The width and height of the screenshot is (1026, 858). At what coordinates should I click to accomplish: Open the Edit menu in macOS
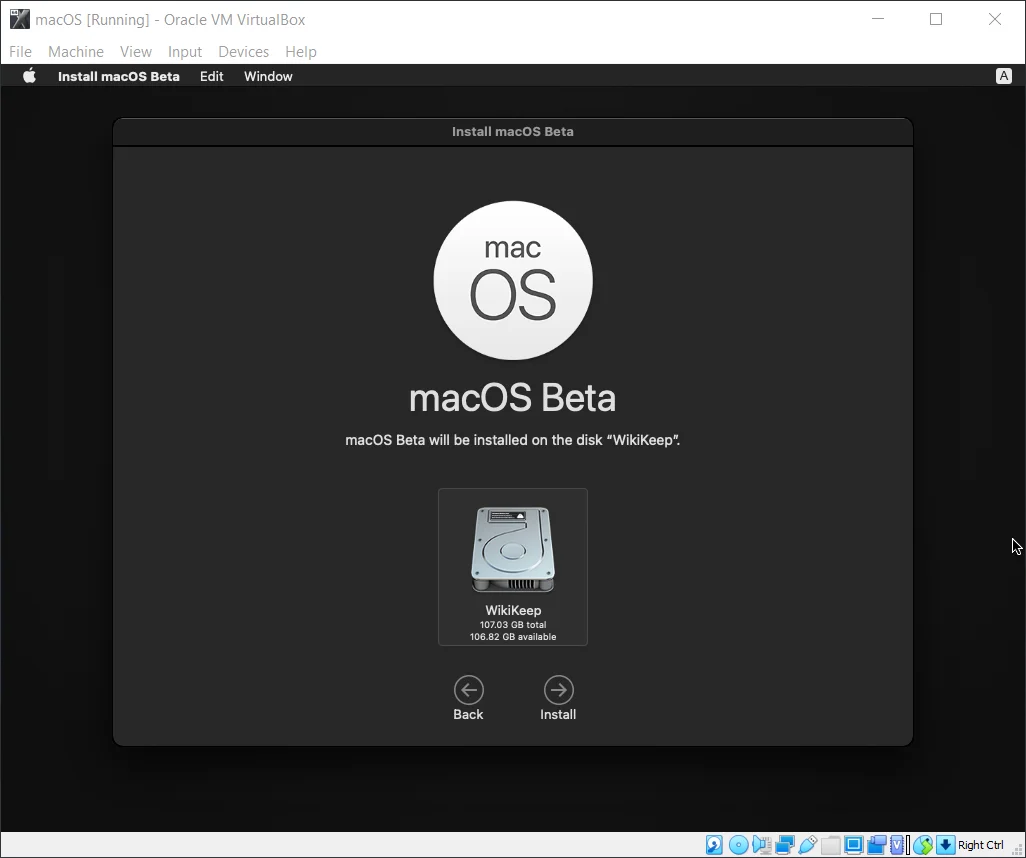211,76
